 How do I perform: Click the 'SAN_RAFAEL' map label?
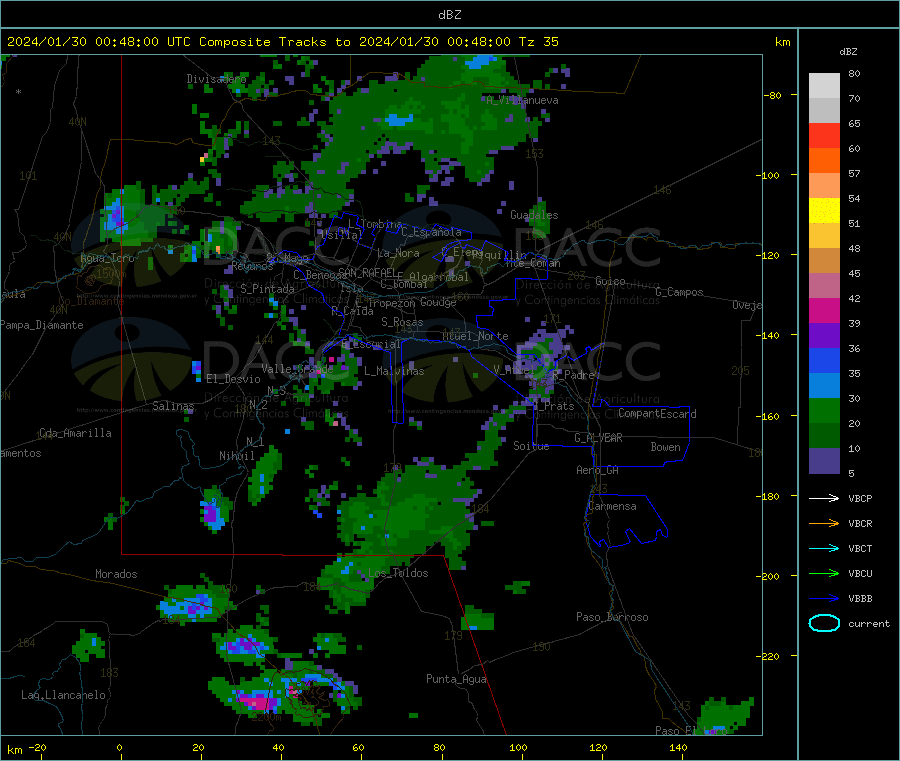coord(366,272)
